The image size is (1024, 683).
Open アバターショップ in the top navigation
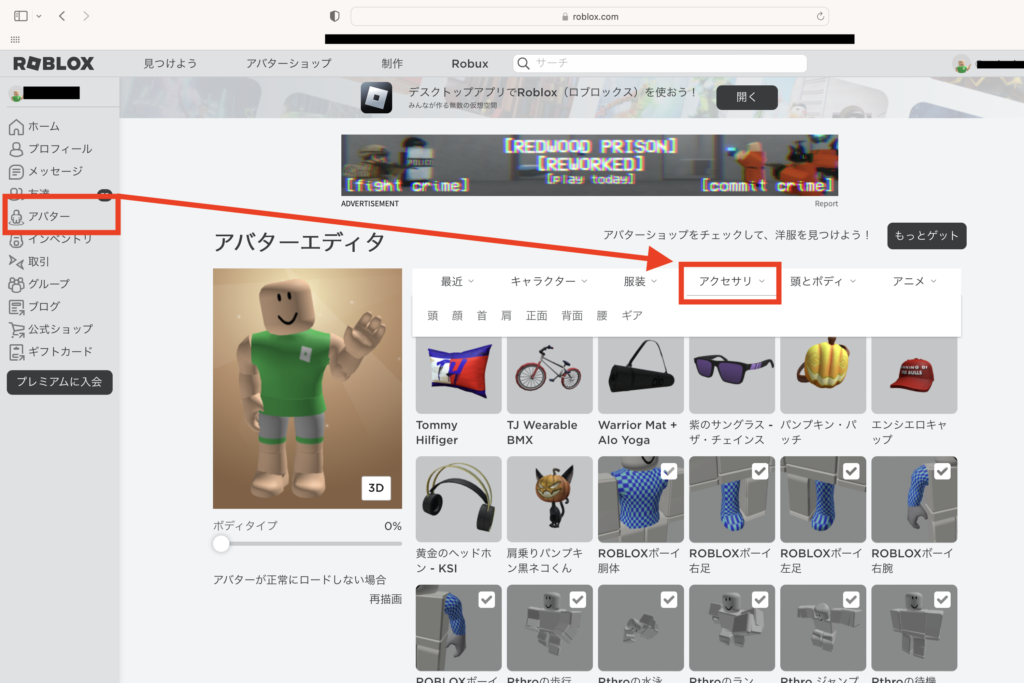tap(289, 63)
